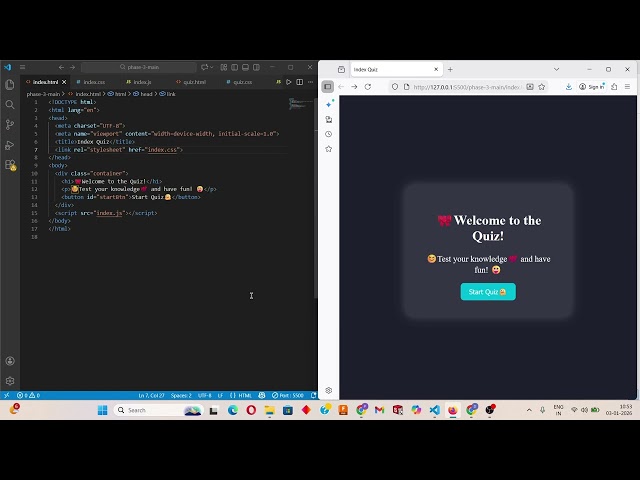
Task: Run the file with the editor play button
Action: (289, 82)
